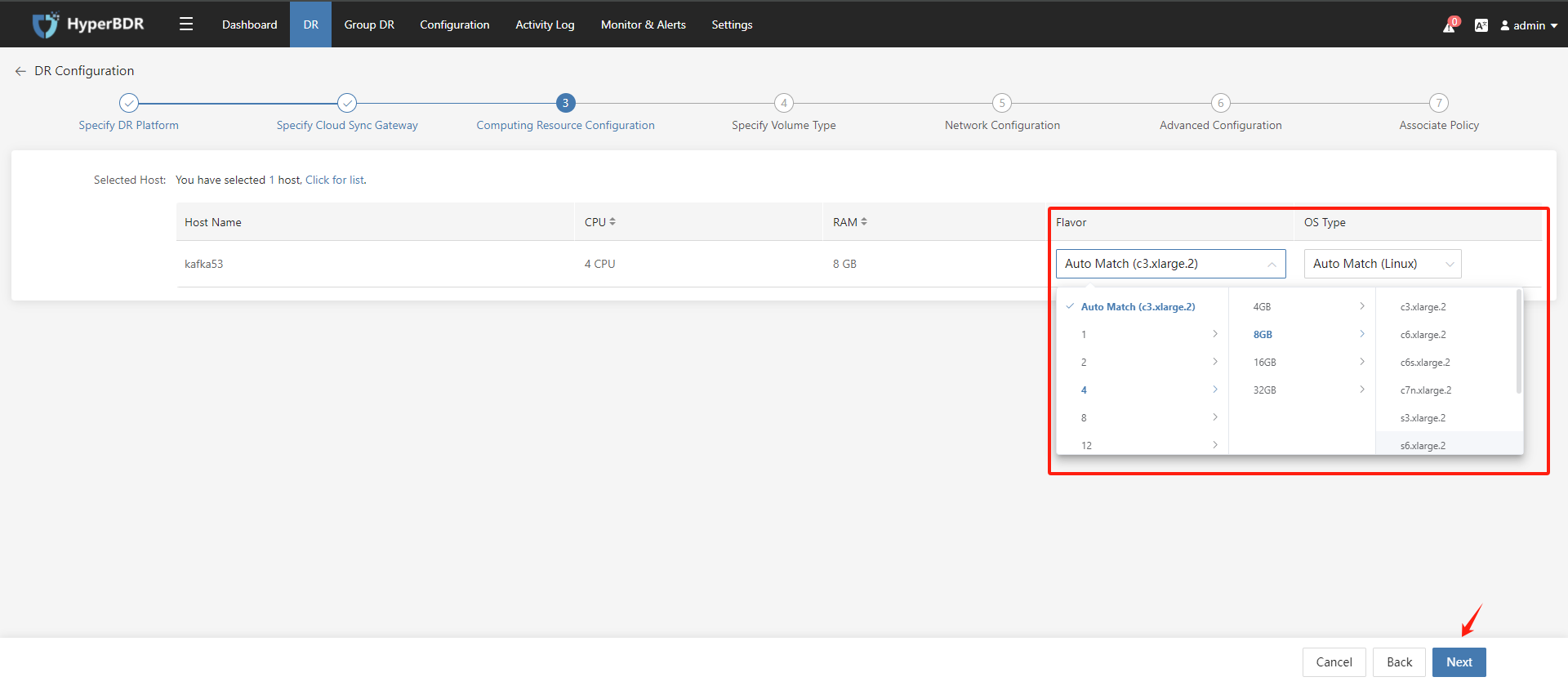Click the Back button
This screenshot has height=686, width=1568.
click(x=1399, y=662)
